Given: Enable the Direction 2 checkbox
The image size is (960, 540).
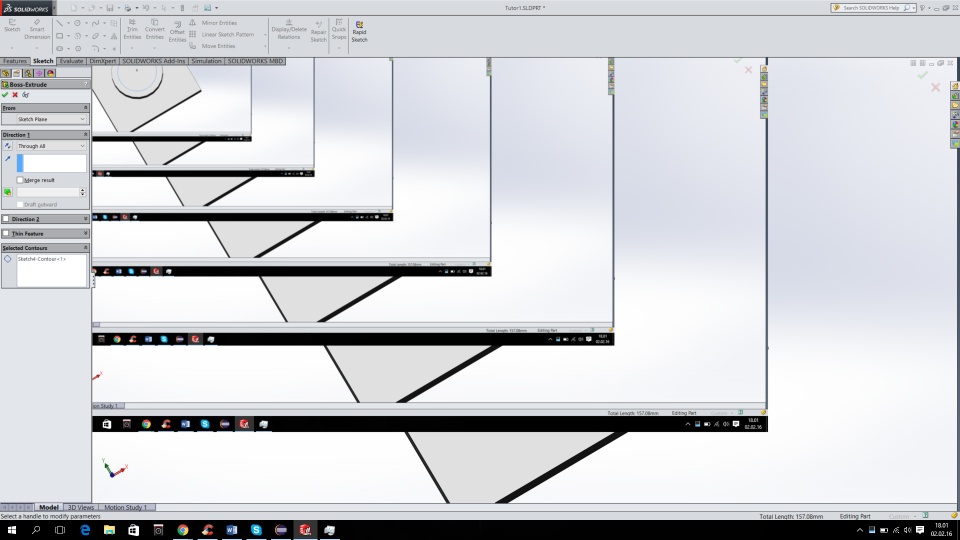Looking at the screenshot, I should [x=6, y=219].
